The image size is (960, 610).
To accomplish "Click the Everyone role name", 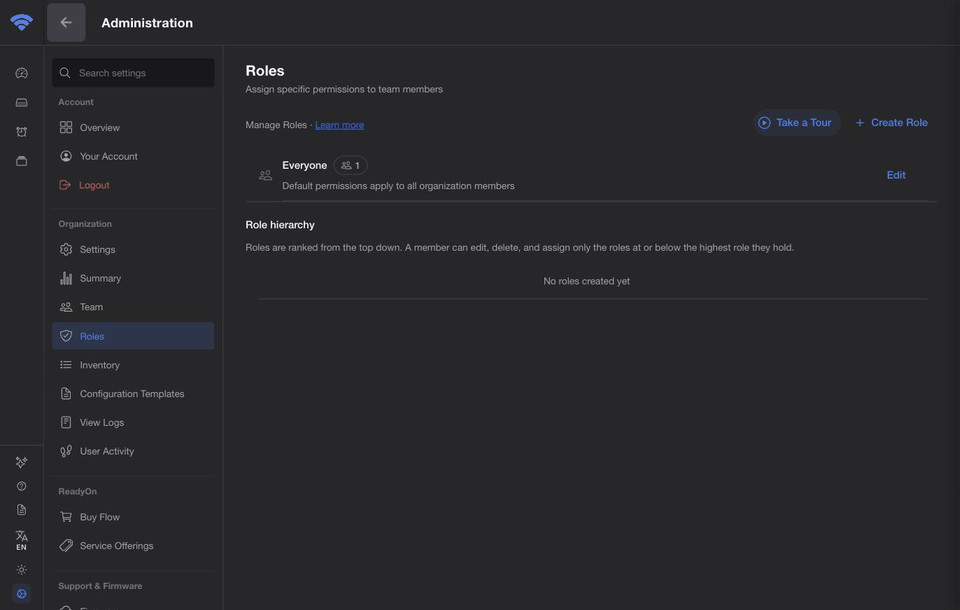I will point(304,165).
